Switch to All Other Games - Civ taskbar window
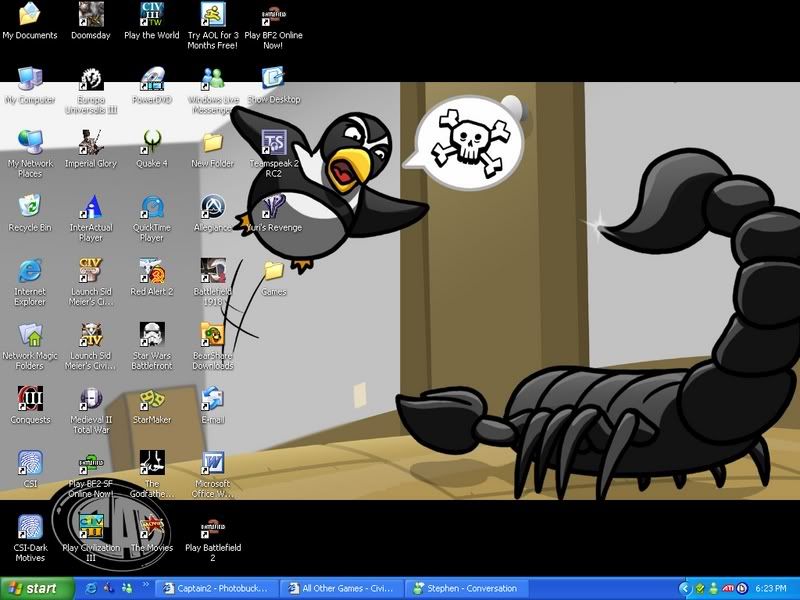This screenshot has width=800, height=600. click(342, 588)
